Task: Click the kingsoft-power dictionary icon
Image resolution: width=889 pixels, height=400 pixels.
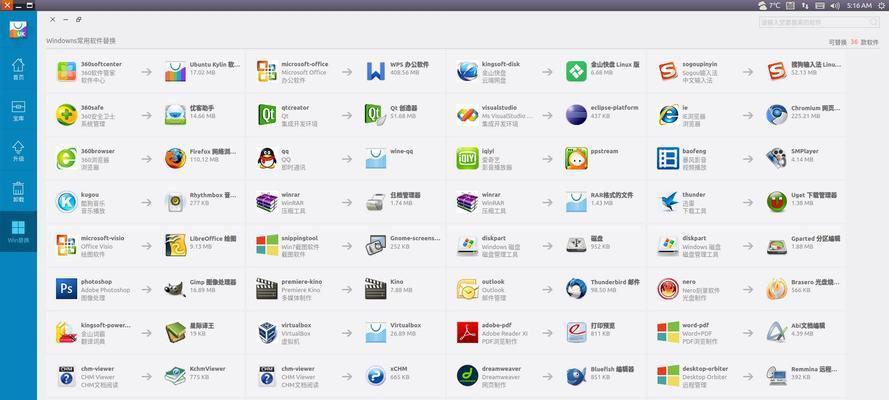Action: tap(66, 333)
